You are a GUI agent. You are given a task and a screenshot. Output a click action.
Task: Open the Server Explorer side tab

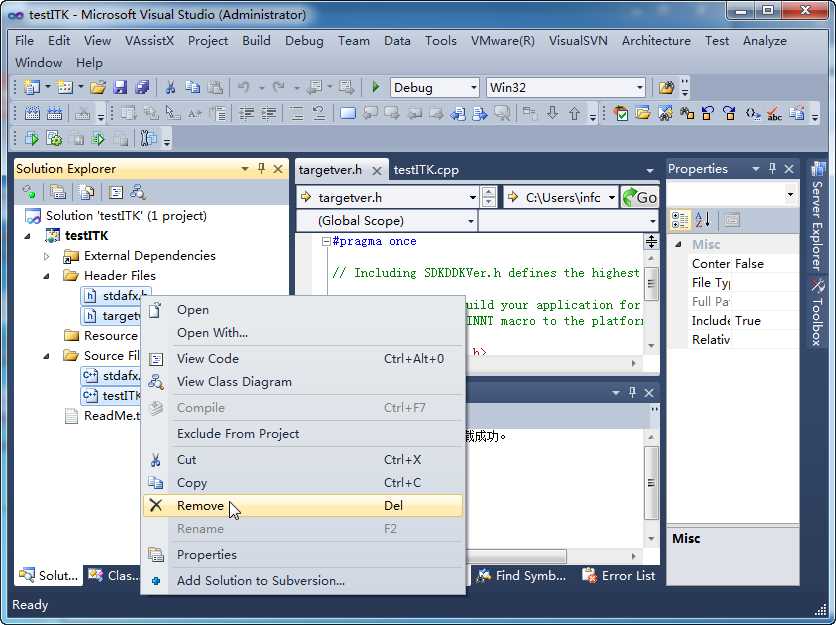coord(817,216)
